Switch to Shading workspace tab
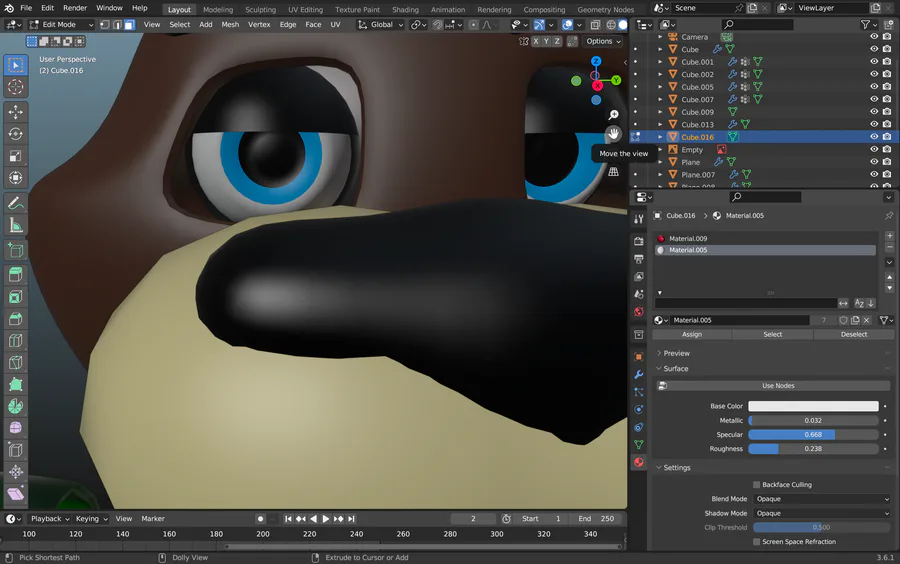900x564 pixels. click(405, 10)
